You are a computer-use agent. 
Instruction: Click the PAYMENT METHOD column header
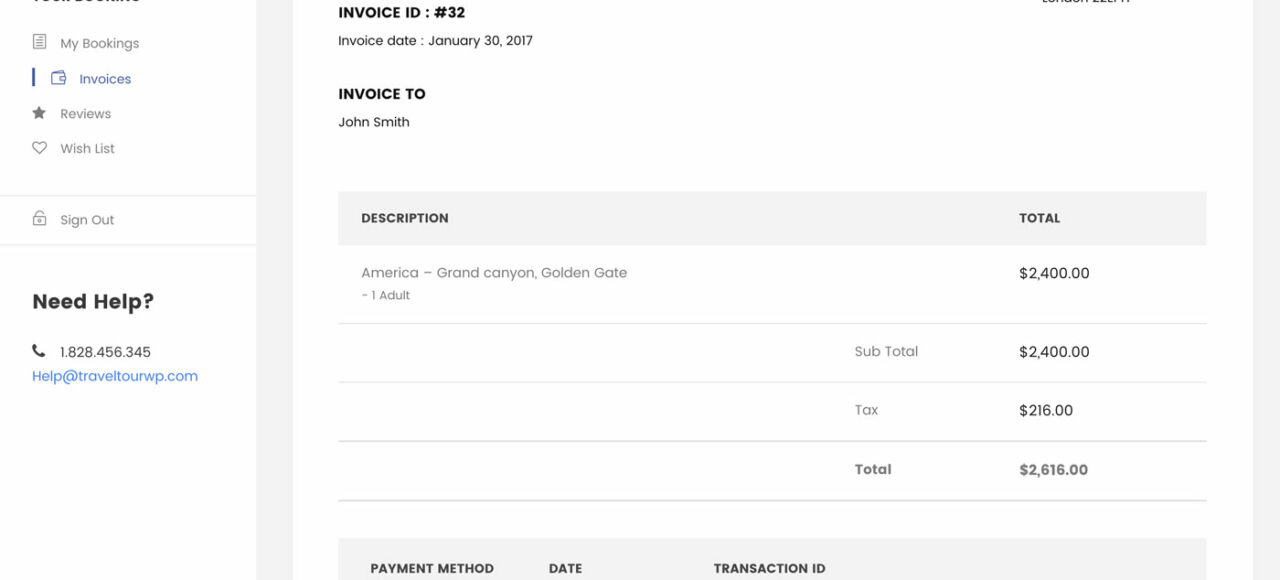(432, 568)
